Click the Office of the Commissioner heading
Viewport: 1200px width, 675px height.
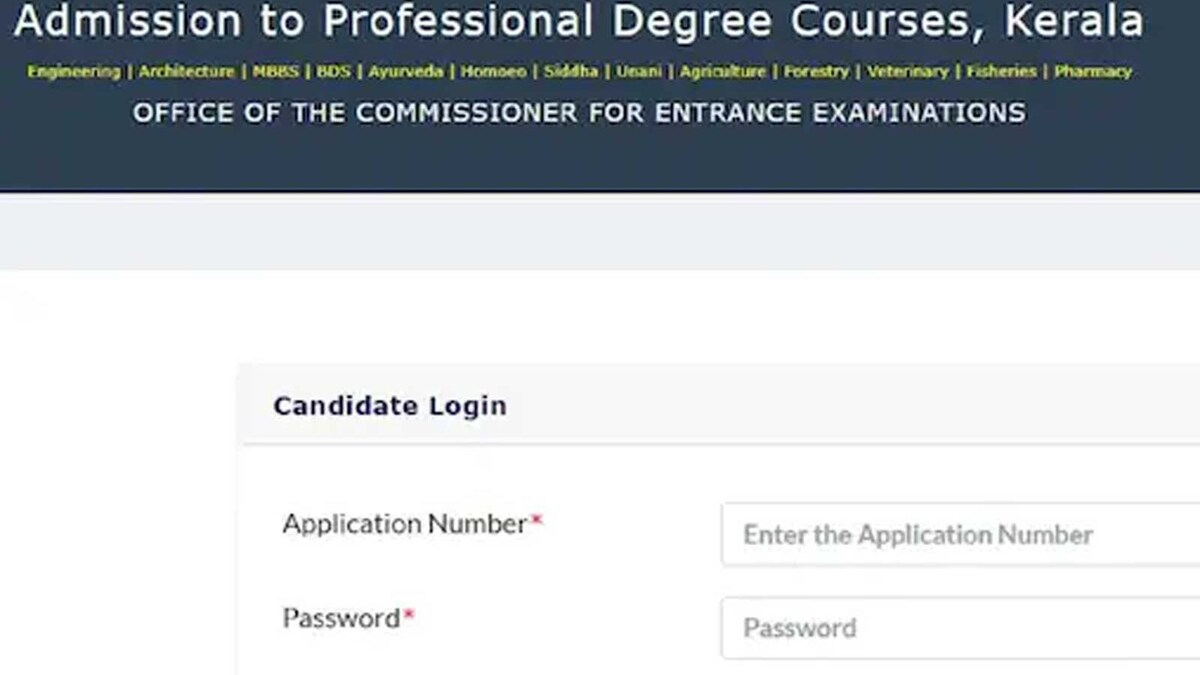click(x=578, y=113)
